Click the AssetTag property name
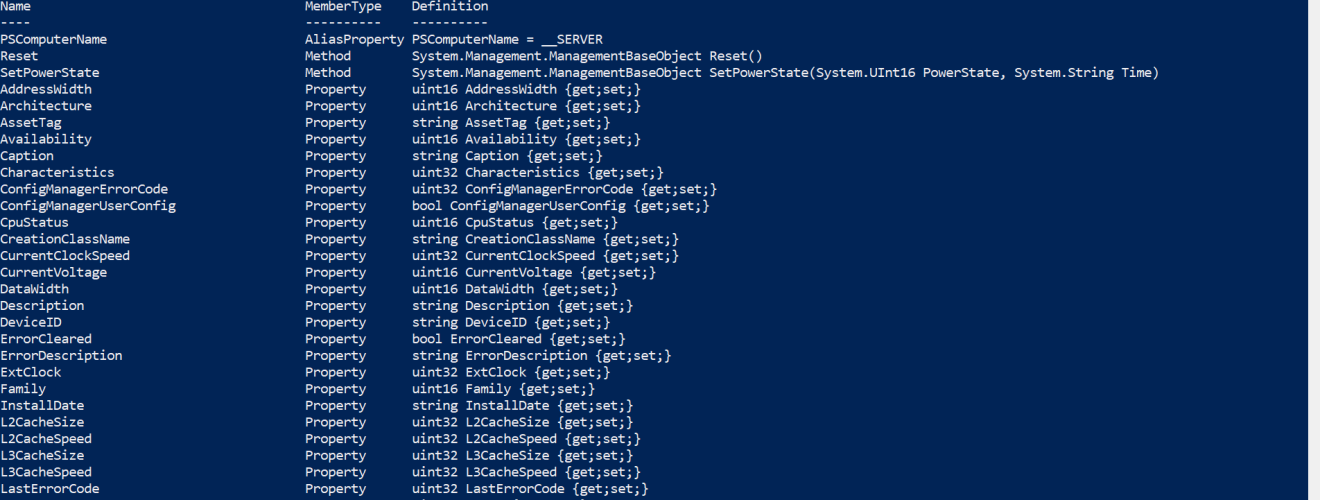Screen dimensions: 1320x500 [x=31, y=123]
